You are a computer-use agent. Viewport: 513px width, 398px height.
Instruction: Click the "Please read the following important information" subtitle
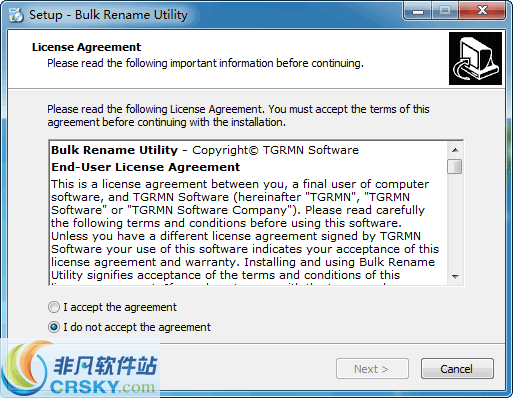pos(205,63)
